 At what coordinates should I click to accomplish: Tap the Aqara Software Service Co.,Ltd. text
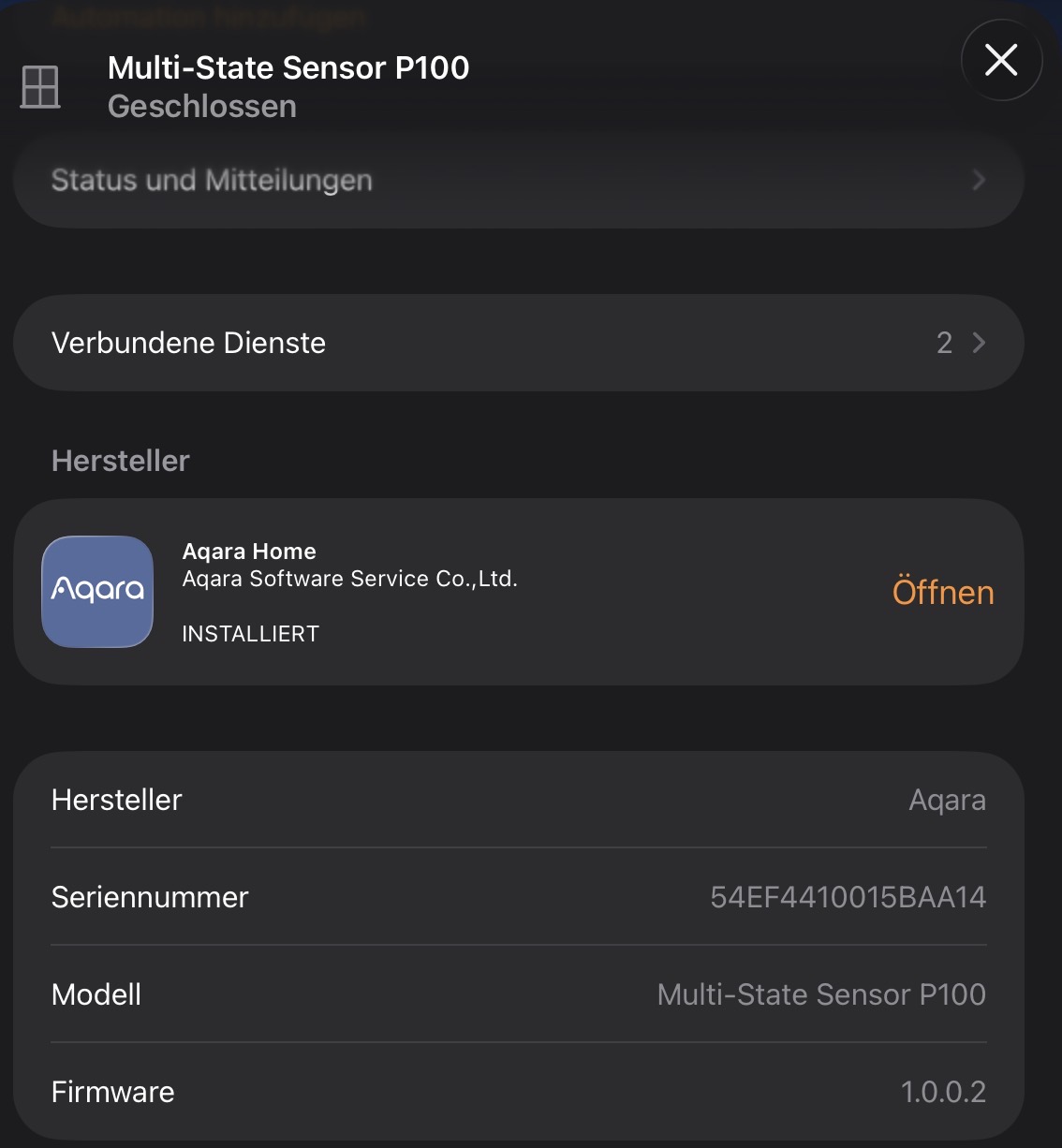[x=349, y=579]
